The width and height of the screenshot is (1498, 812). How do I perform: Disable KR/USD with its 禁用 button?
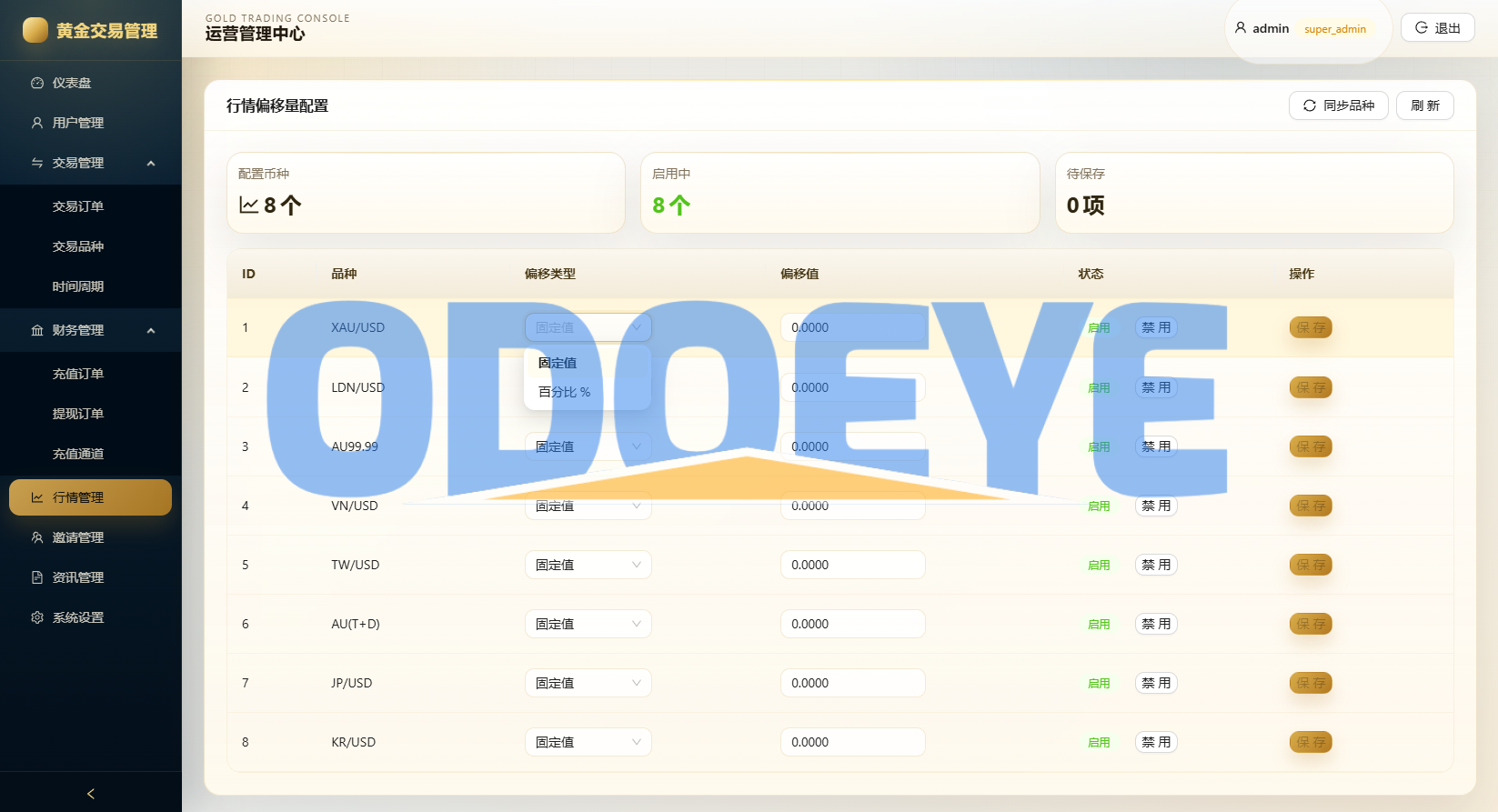pos(1156,742)
